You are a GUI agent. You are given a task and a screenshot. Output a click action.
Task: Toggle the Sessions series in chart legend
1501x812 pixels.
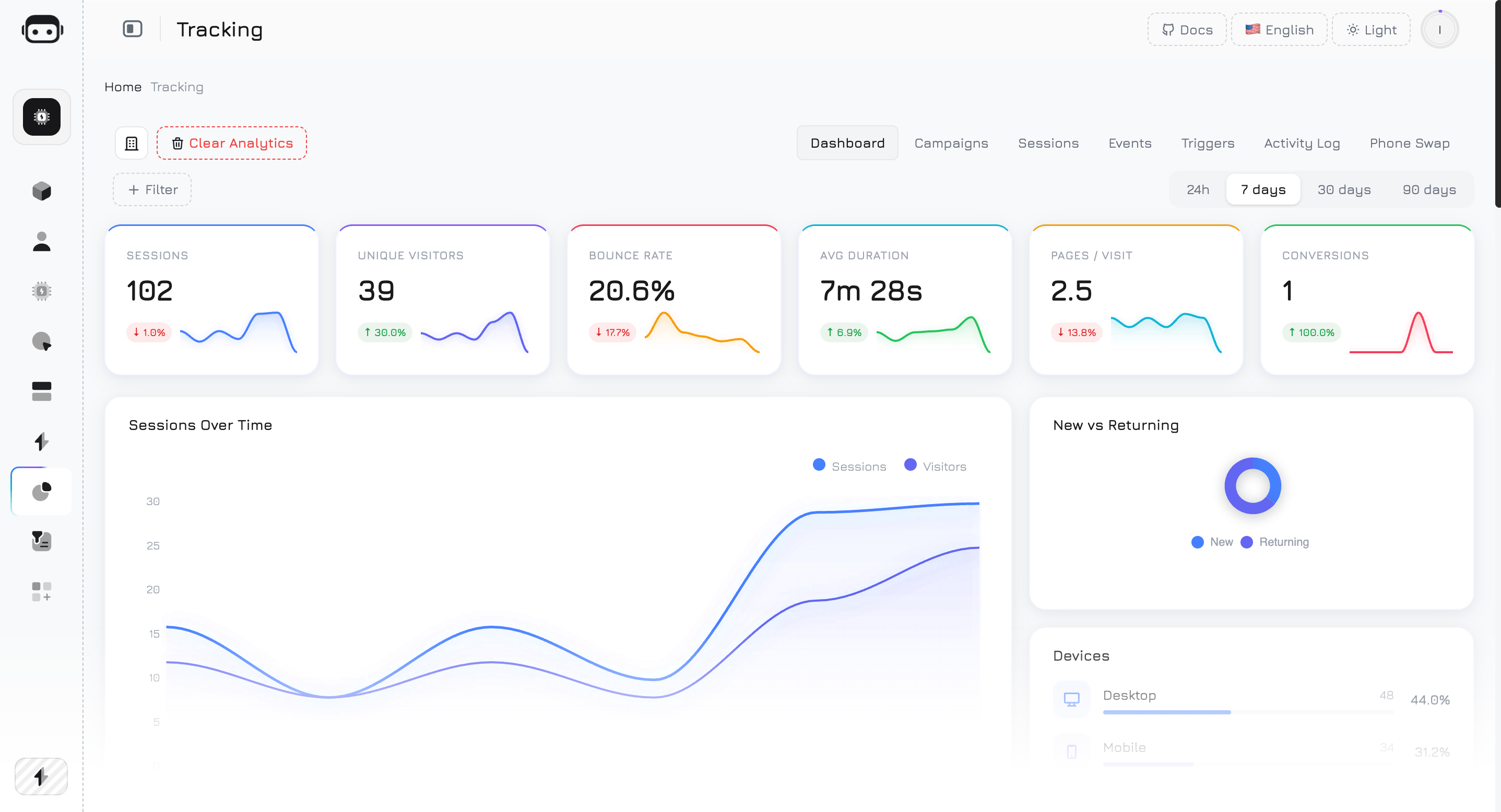(849, 466)
